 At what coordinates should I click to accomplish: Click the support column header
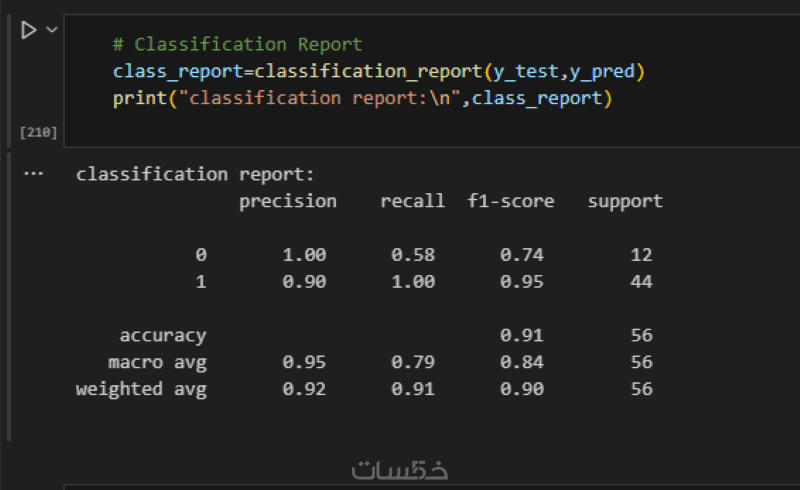(625, 201)
